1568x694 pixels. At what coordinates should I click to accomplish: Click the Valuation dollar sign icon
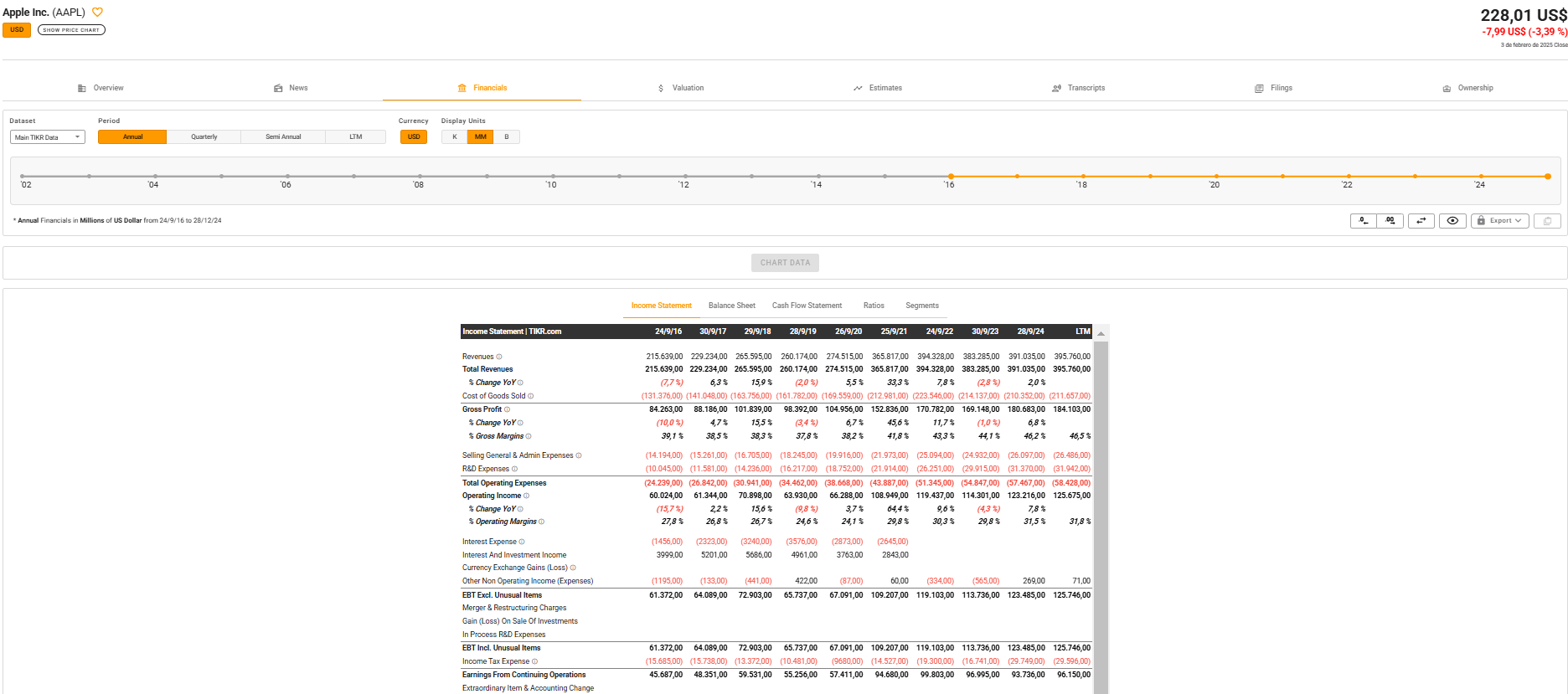(x=661, y=88)
